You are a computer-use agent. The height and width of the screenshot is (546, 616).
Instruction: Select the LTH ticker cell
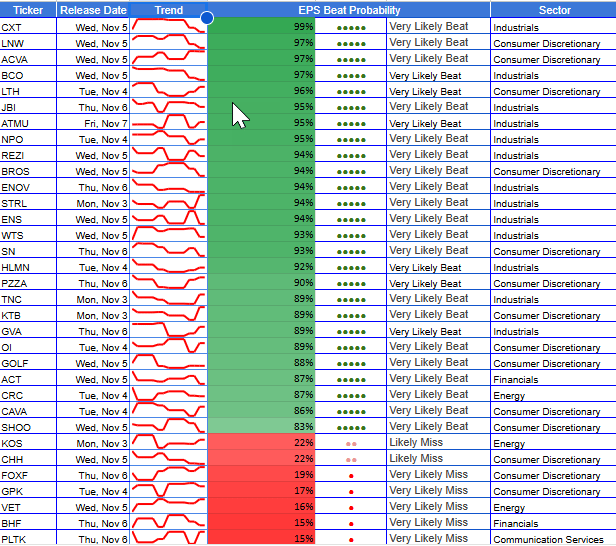(28, 91)
